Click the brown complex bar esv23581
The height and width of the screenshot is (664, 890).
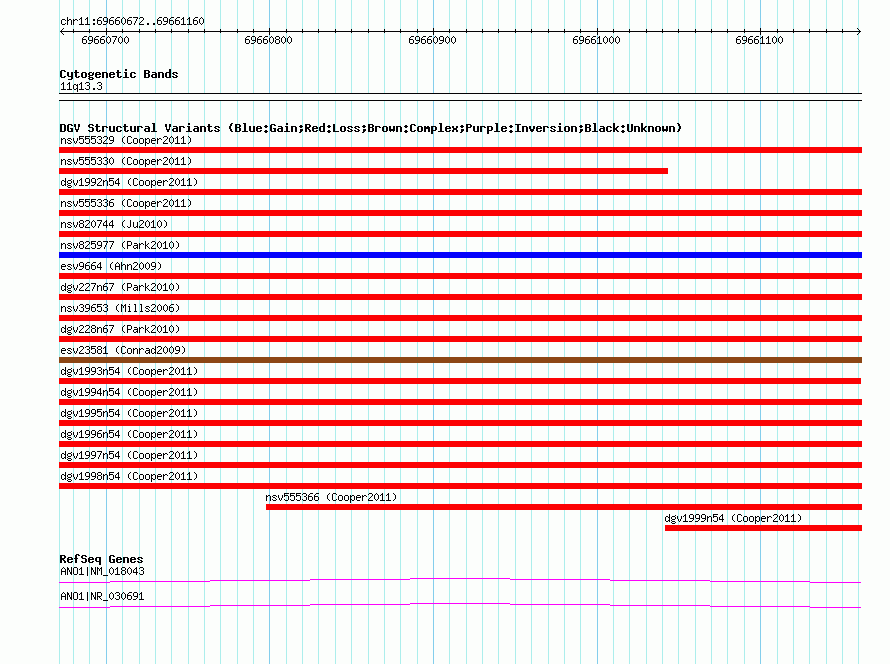[x=460, y=360]
